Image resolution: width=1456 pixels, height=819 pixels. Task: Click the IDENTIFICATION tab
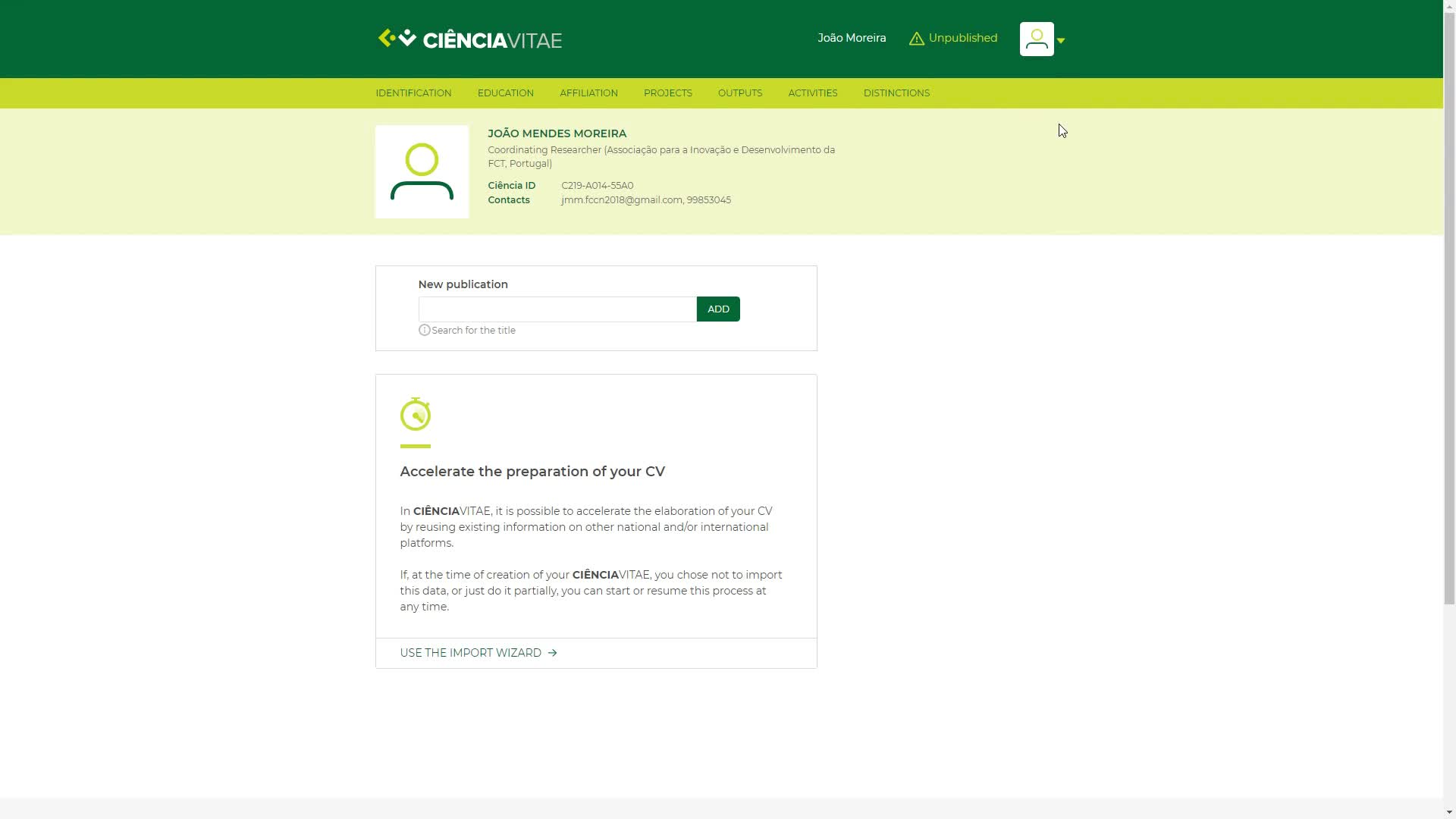[413, 93]
